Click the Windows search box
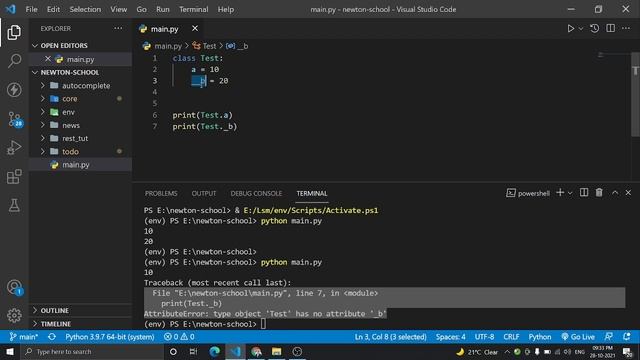Image resolution: width=640 pixels, height=360 pixels. [92, 351]
